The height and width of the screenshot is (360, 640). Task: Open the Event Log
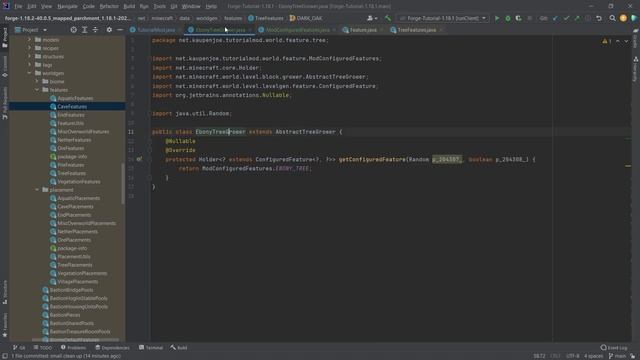click(614, 348)
